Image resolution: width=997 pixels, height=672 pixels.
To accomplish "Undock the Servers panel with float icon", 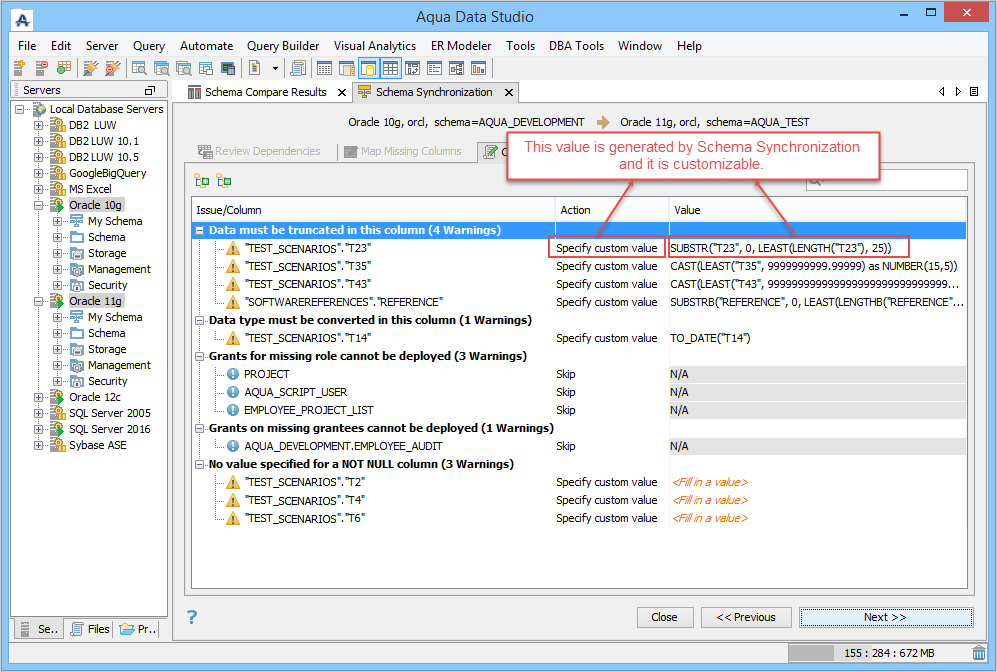I will (x=150, y=90).
